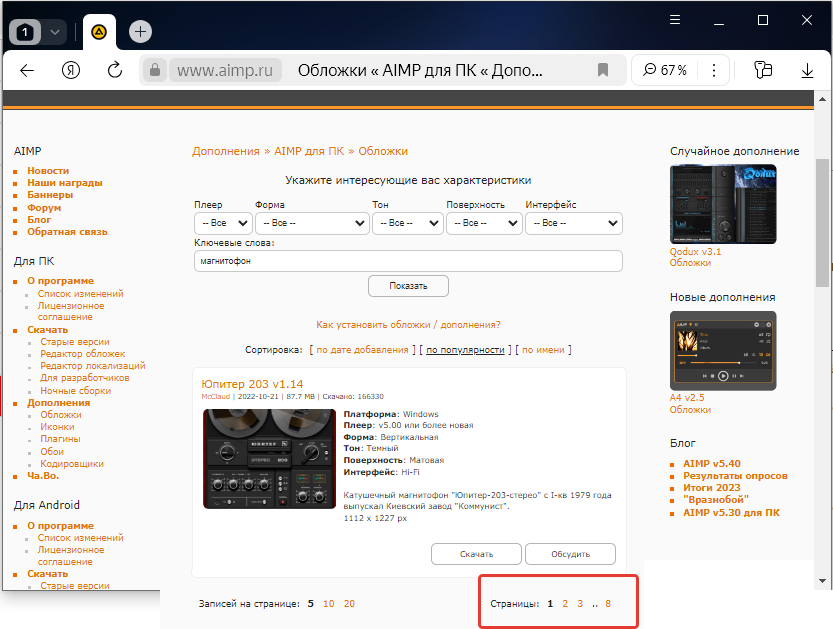Open the browser extensions icon
Image resolution: width=833 pixels, height=629 pixels.
(763, 70)
